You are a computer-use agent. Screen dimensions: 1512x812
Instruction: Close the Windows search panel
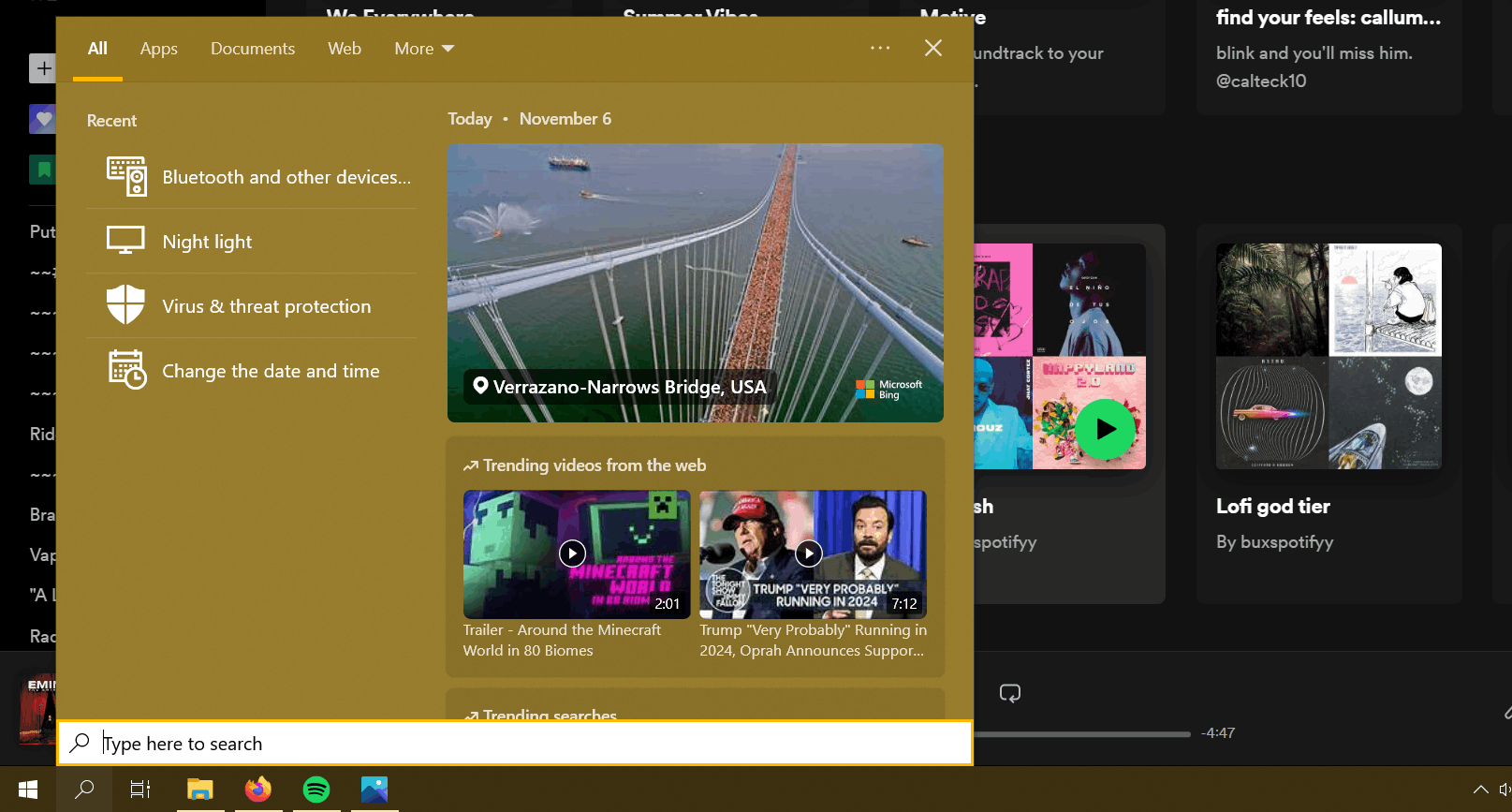933,48
